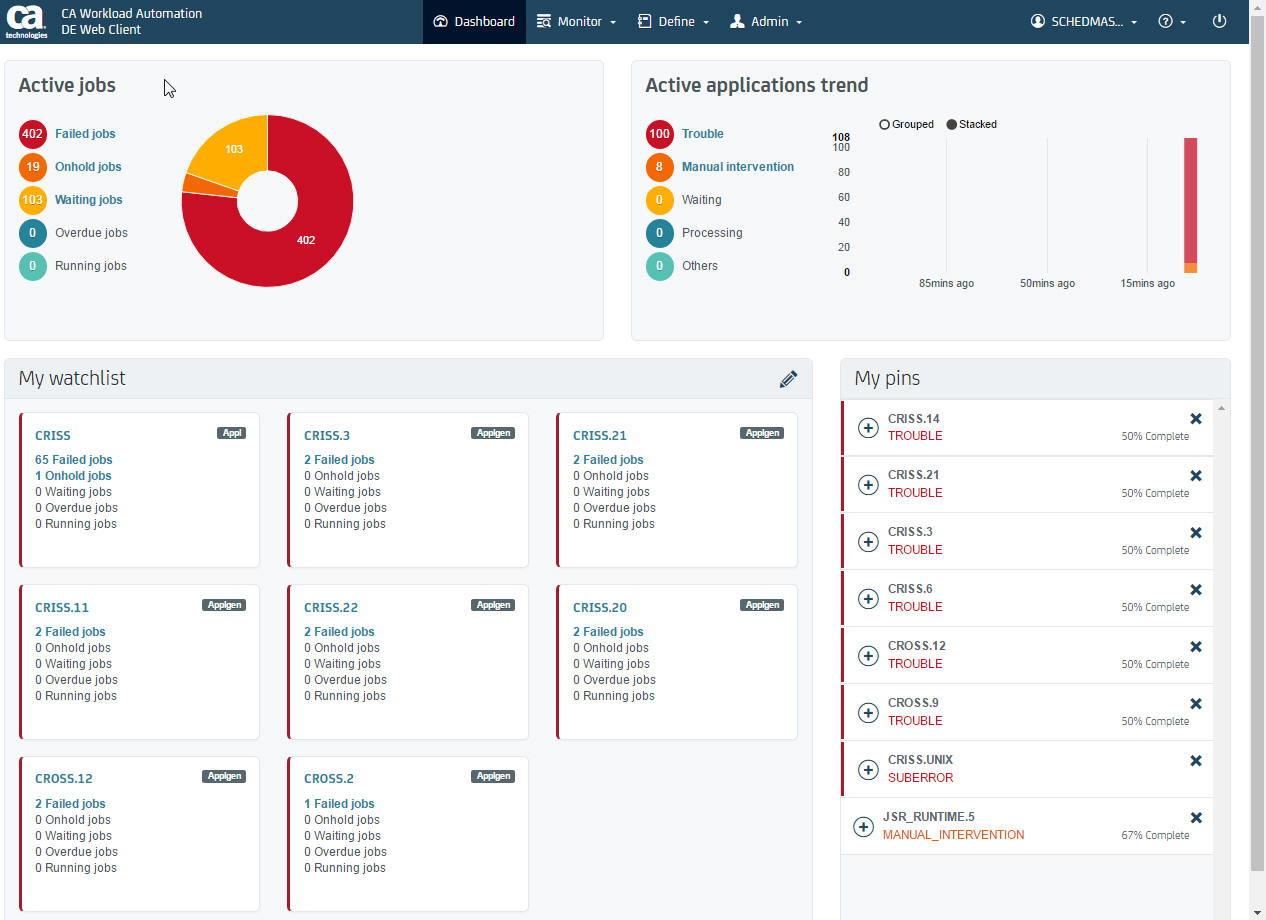Viewport: 1266px width, 920px height.
Task: Open the Admin dropdown menu
Action: pos(766,21)
